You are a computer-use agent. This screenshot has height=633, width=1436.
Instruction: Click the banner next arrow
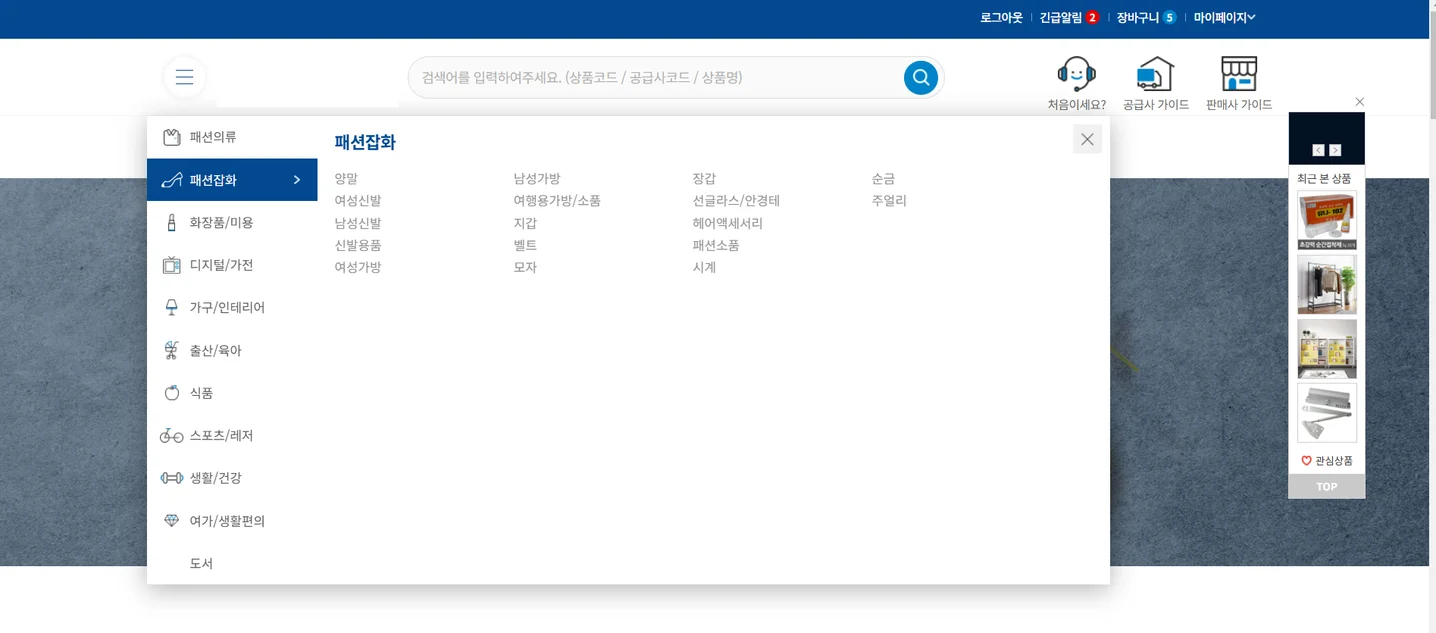[1336, 149]
